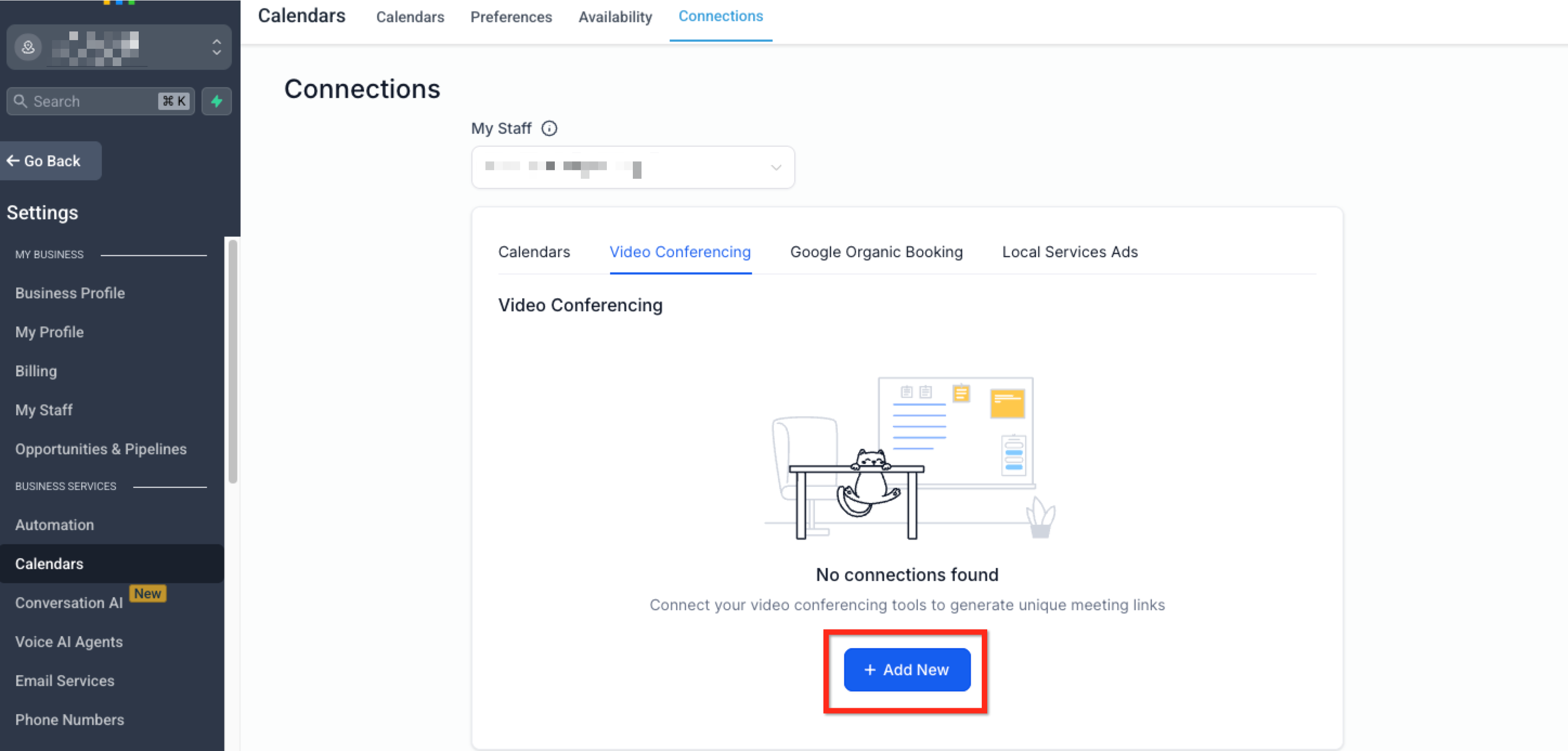Open Conversation AI settings item
Screen dimensions: 1568x751
point(69,603)
